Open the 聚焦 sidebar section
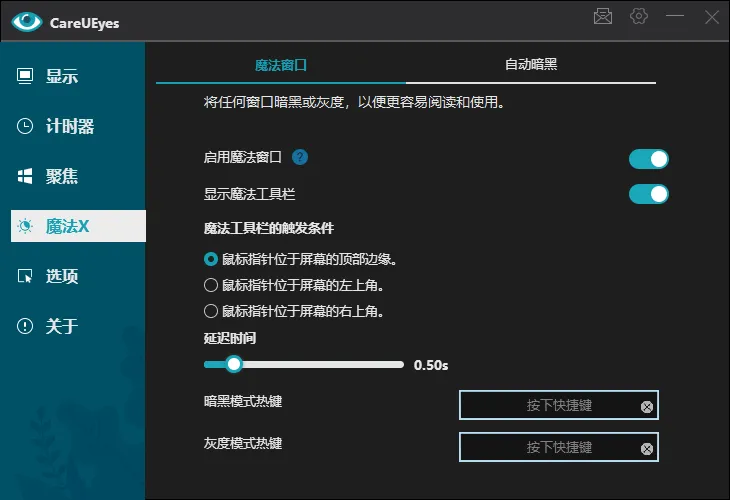 tap(60, 176)
